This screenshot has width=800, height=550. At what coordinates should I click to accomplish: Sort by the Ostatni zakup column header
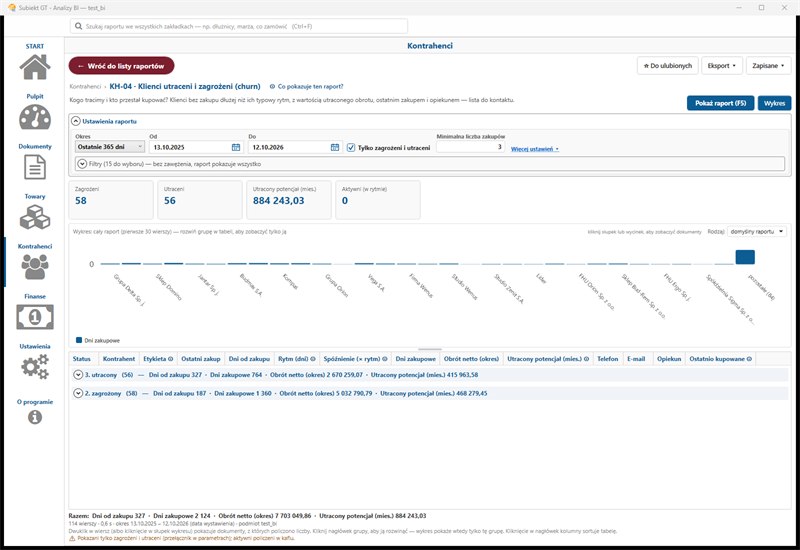pyautogui.click(x=201, y=359)
